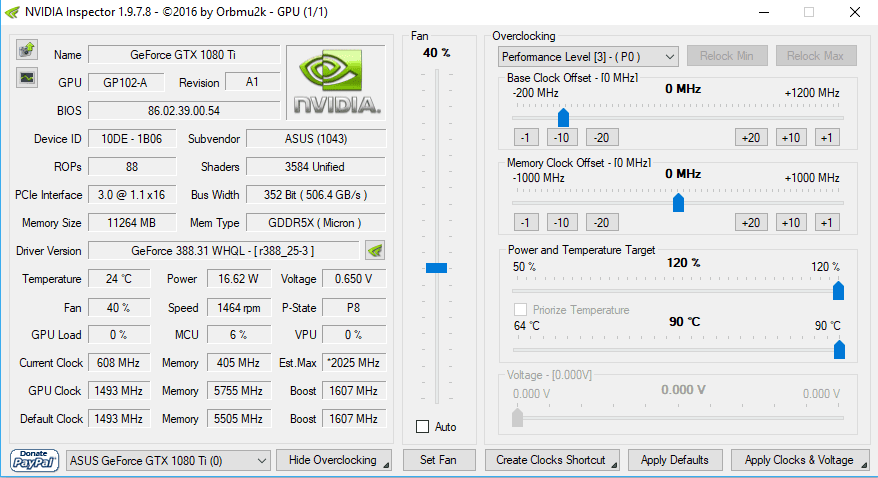Click the Subvendor value ASUS (1043)
The width and height of the screenshot is (878, 478).
[x=316, y=138]
